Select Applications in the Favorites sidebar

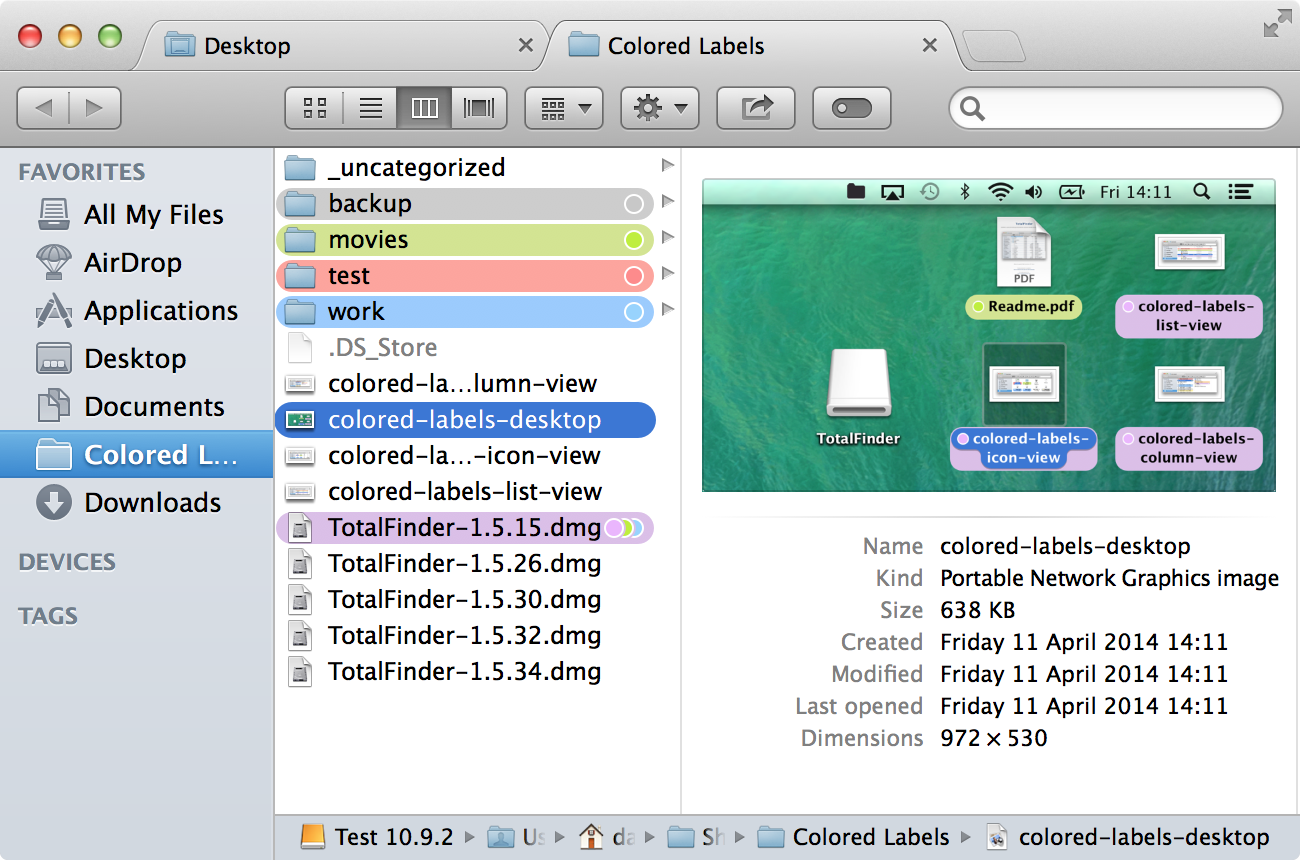click(x=160, y=311)
